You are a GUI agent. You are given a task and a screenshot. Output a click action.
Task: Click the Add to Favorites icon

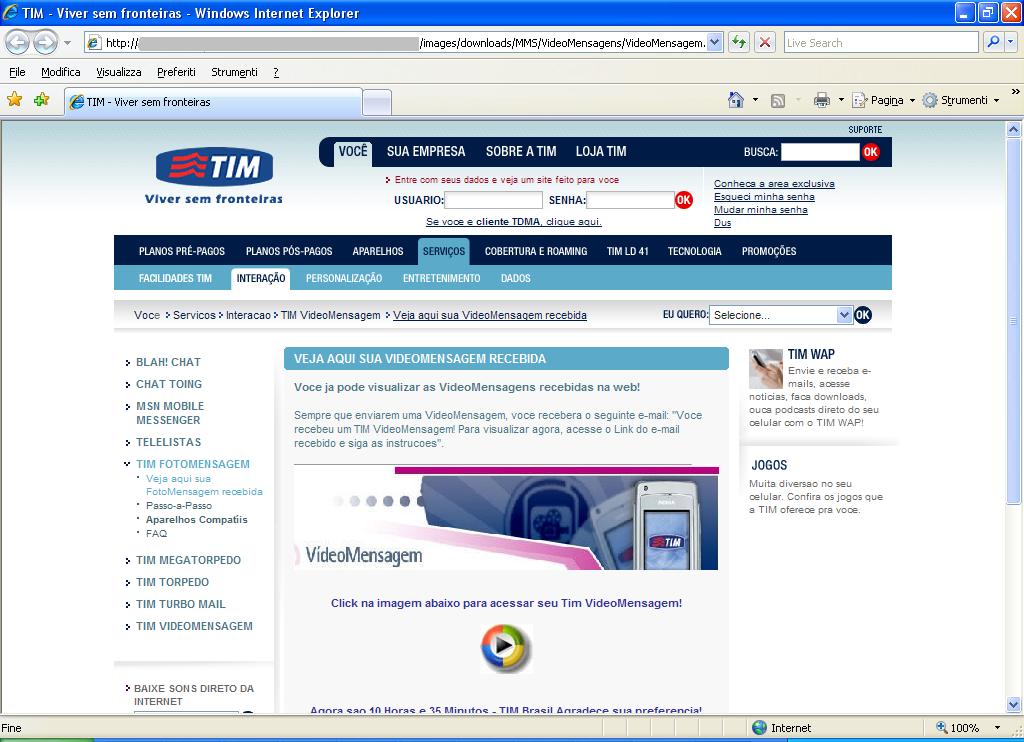click(x=42, y=99)
